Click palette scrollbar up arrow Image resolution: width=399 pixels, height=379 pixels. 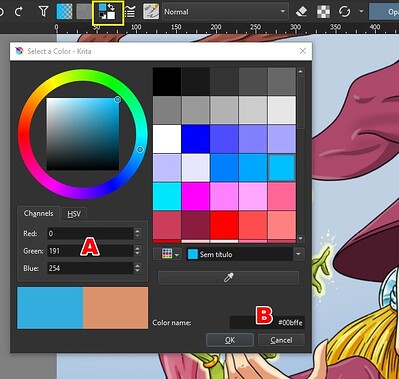[x=301, y=71]
